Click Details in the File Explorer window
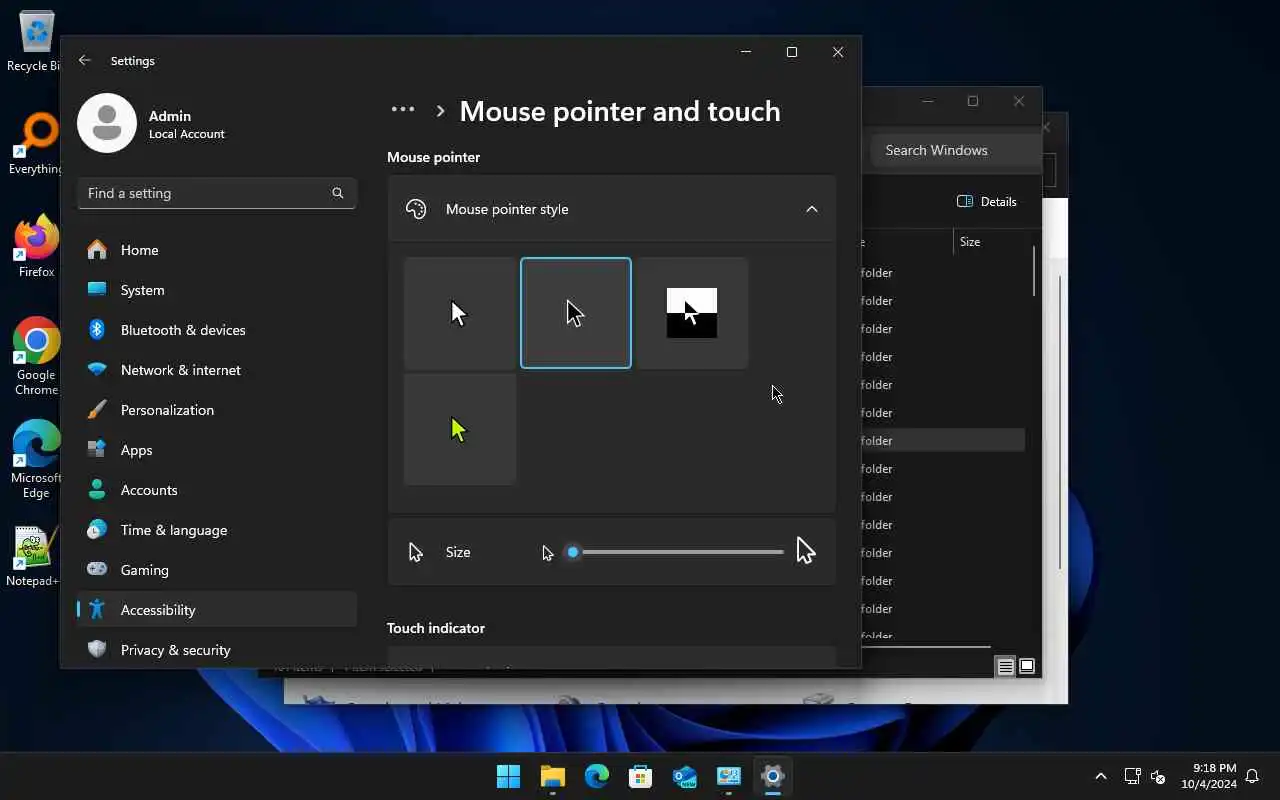The width and height of the screenshot is (1280, 800). point(987,201)
